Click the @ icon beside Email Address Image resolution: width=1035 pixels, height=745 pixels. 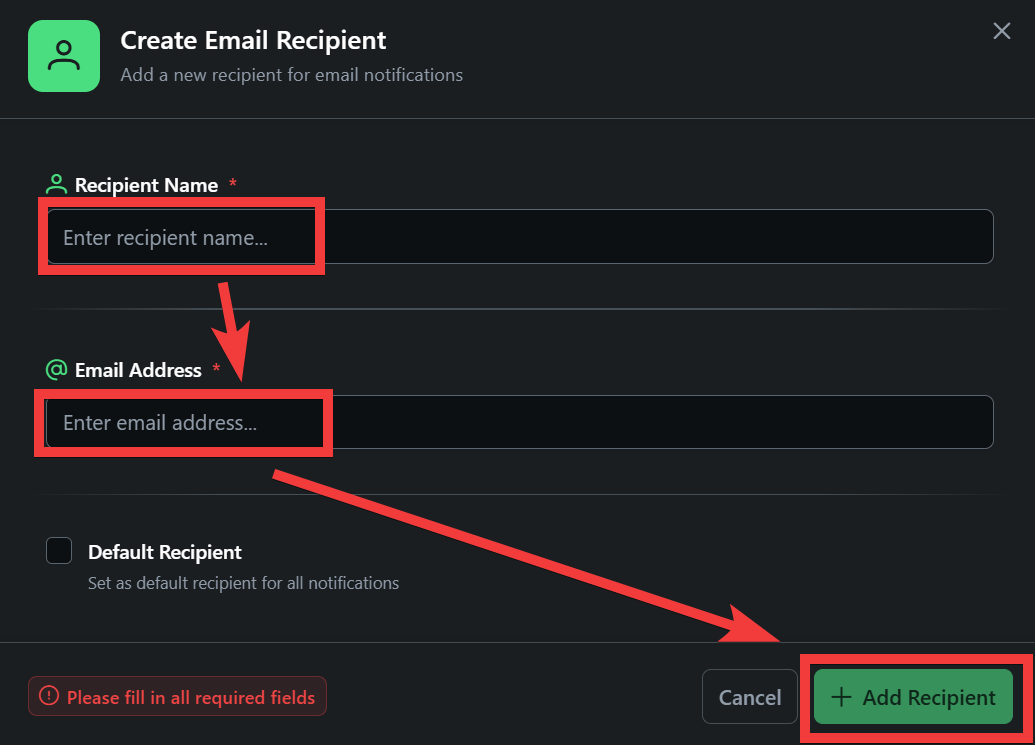point(56,370)
